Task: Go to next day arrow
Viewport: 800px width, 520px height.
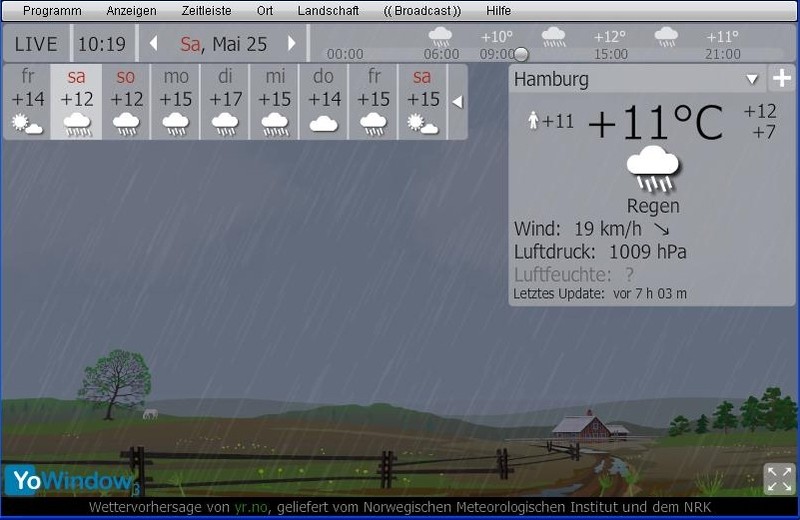Action: [292, 44]
